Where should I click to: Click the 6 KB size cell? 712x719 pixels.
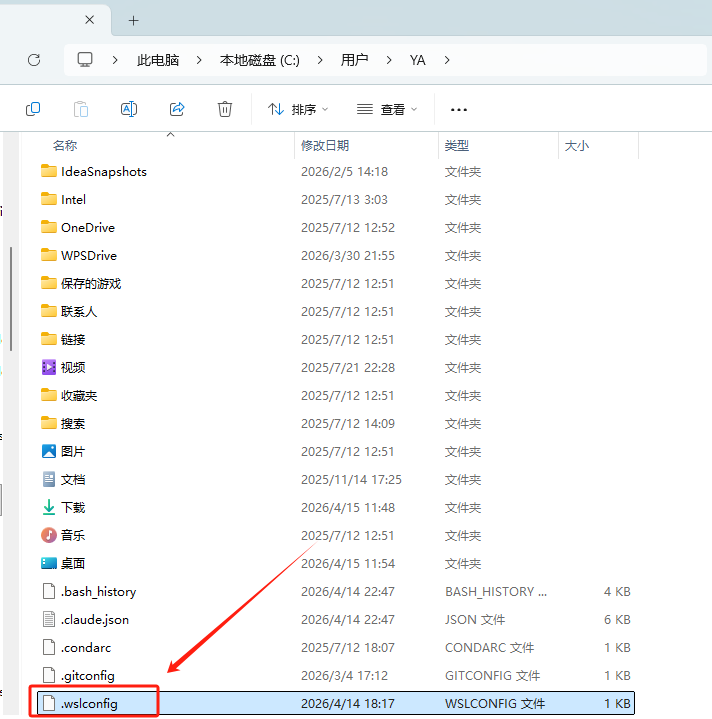617,619
